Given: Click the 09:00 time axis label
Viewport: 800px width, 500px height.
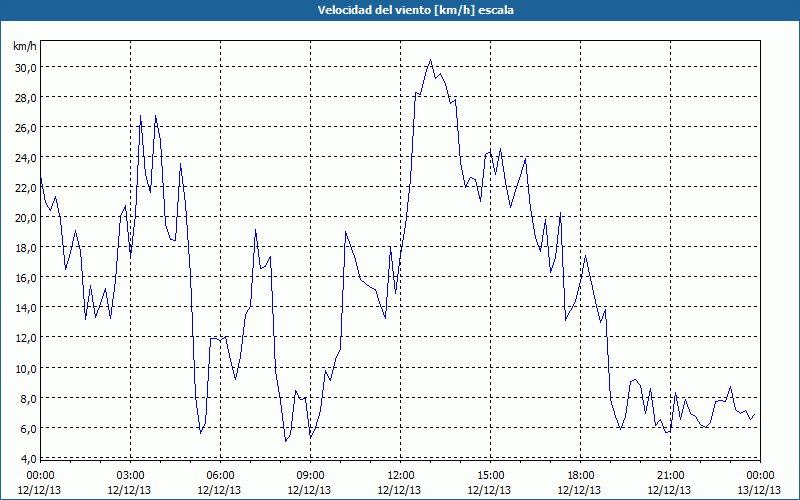Looking at the screenshot, I should point(310,475).
